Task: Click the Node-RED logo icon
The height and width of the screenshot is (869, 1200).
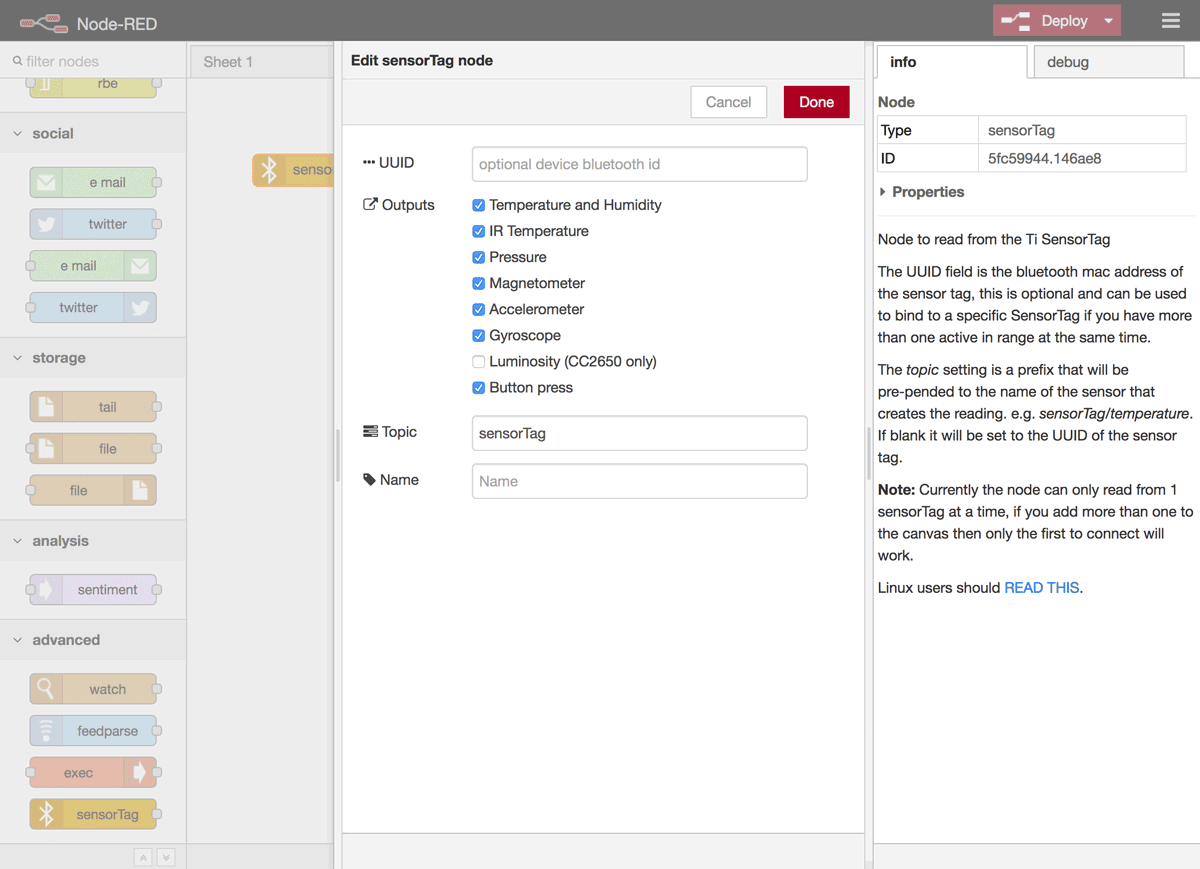Action: [x=44, y=22]
